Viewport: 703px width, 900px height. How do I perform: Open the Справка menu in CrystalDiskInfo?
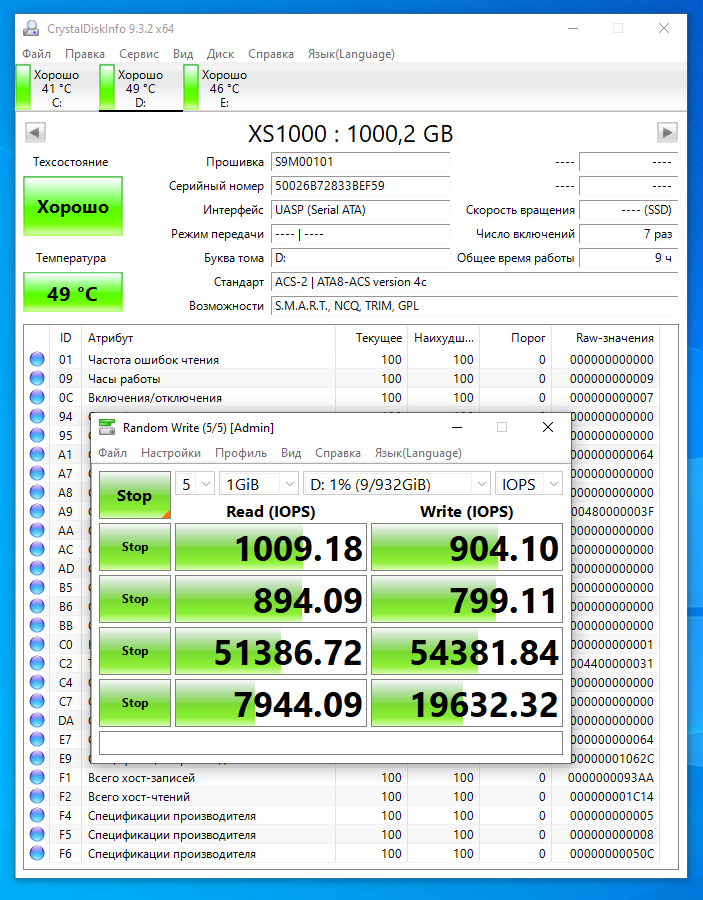271,54
